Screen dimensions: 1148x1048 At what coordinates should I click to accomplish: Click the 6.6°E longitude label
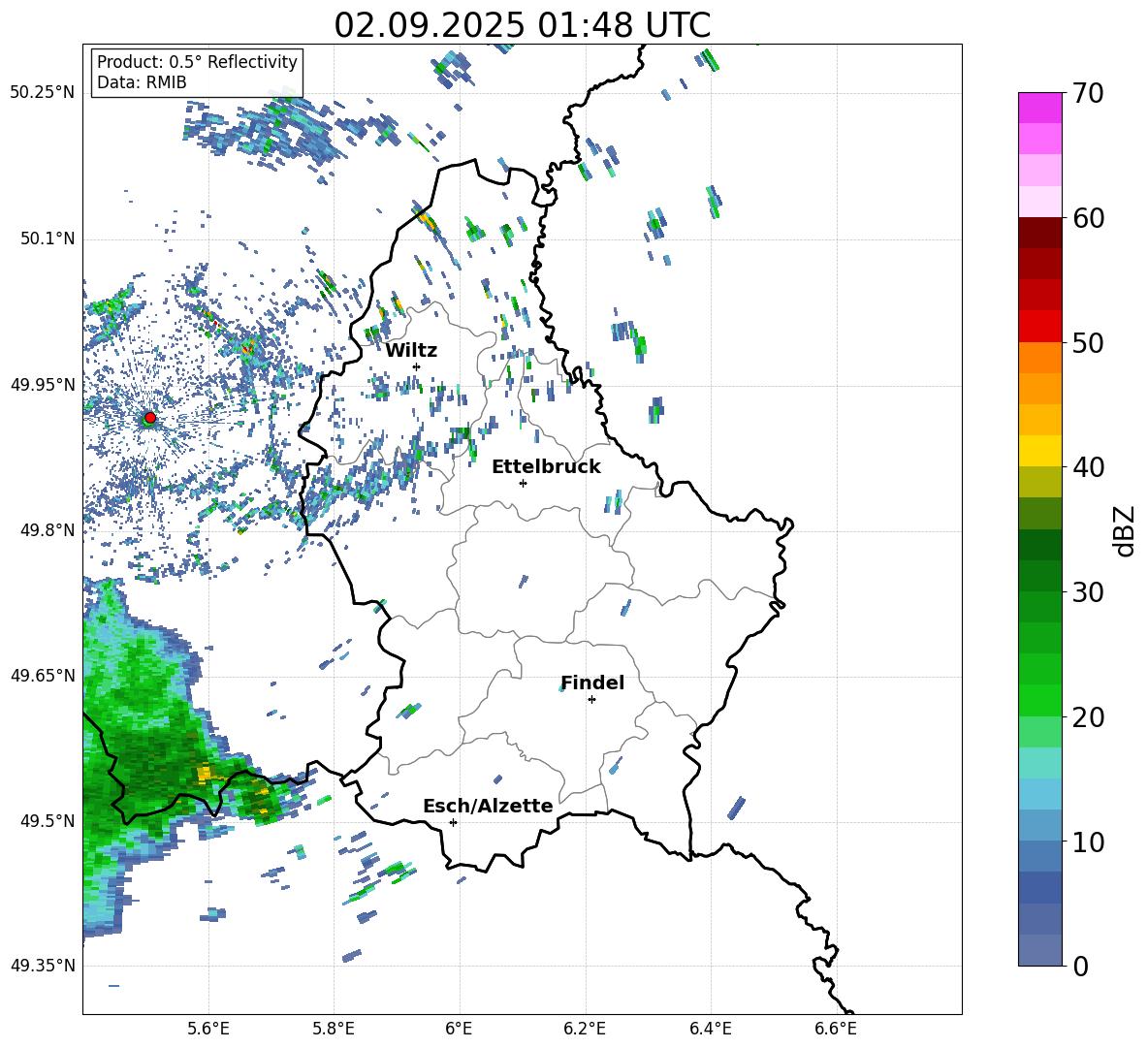836,1029
